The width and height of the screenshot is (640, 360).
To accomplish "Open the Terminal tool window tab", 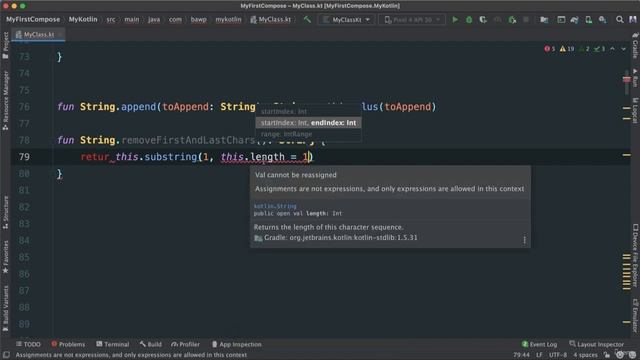I will [113, 344].
